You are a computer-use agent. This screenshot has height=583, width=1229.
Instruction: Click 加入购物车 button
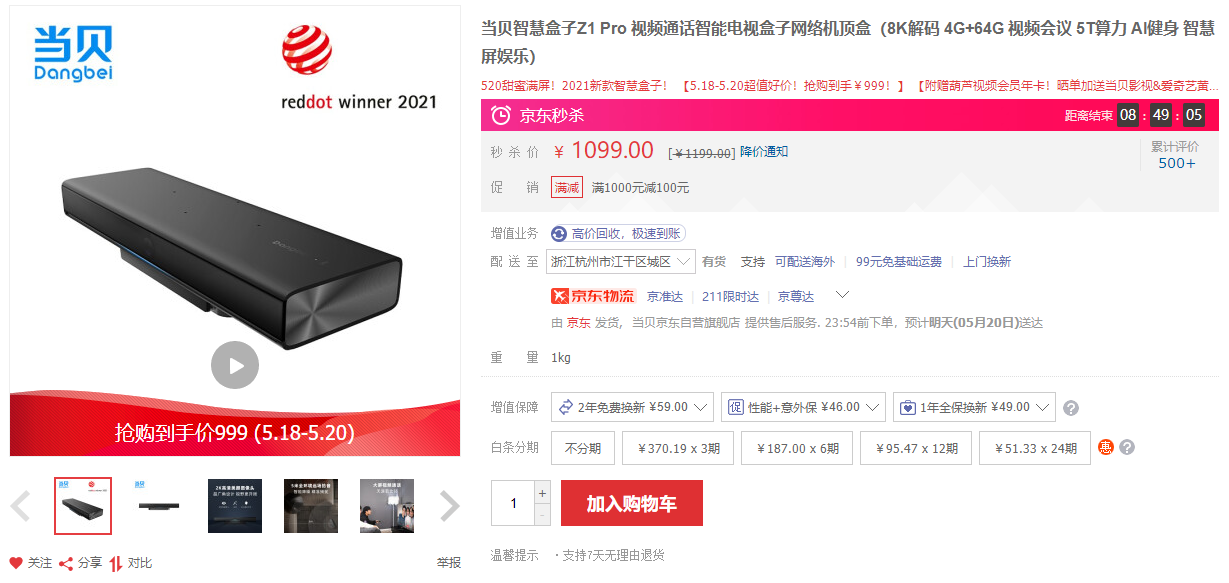coord(632,503)
